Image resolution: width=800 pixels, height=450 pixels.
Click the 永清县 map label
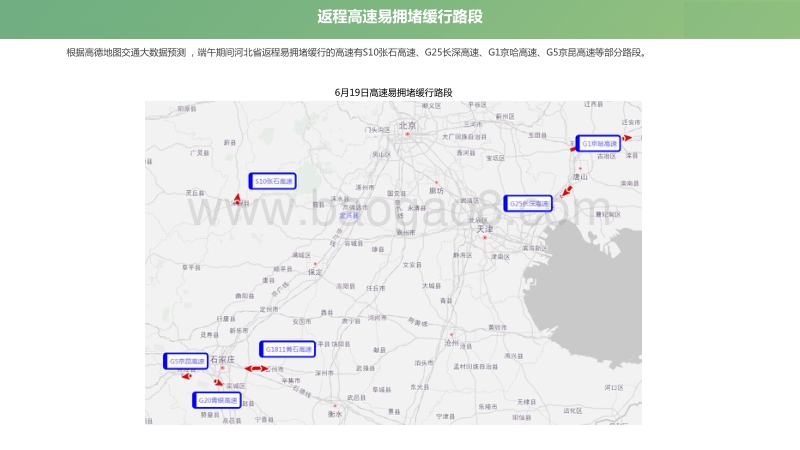click(x=417, y=208)
